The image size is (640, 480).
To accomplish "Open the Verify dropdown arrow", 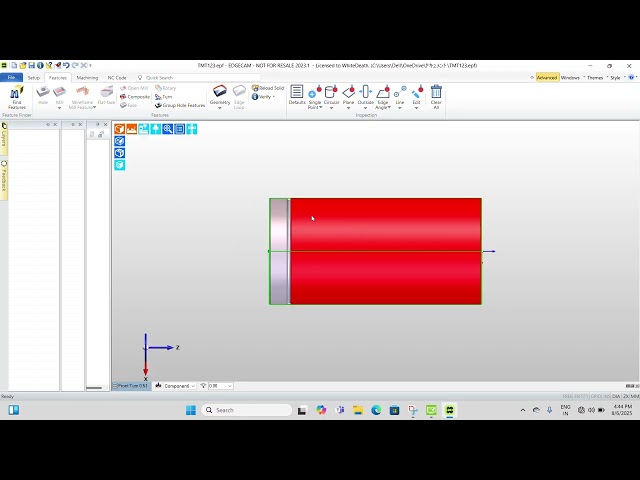I will 273,97.
